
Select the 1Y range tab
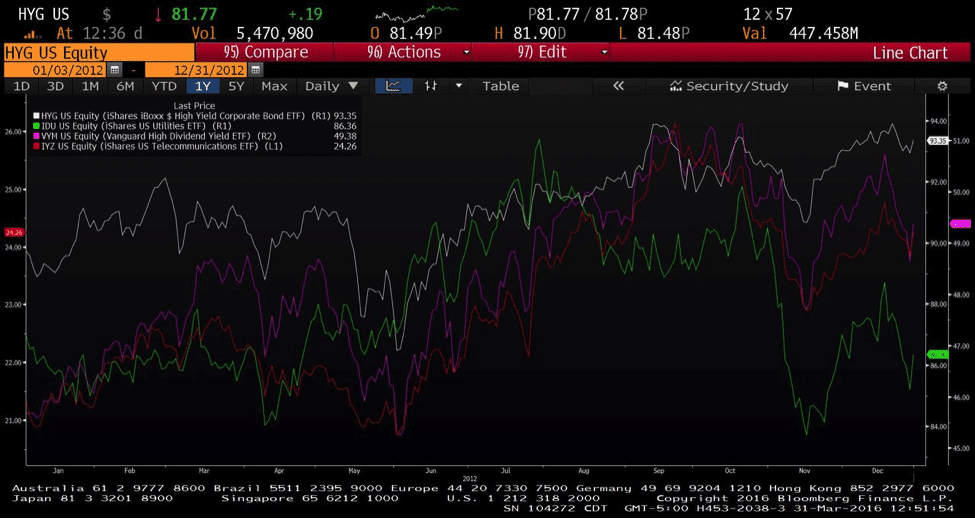(x=203, y=86)
